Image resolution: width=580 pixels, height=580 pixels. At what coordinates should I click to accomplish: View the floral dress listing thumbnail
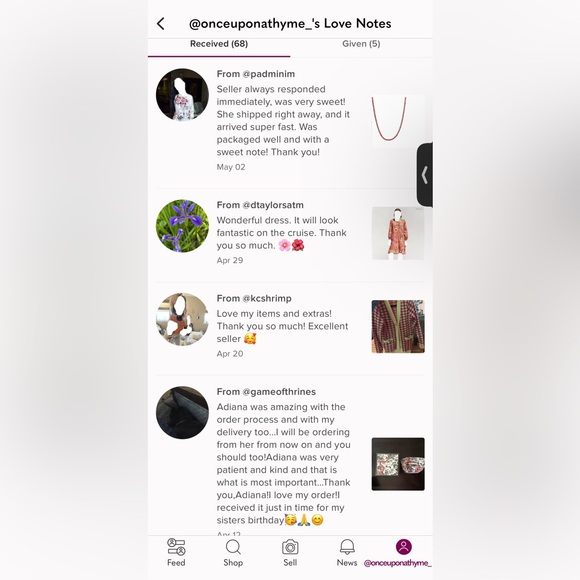click(398, 233)
